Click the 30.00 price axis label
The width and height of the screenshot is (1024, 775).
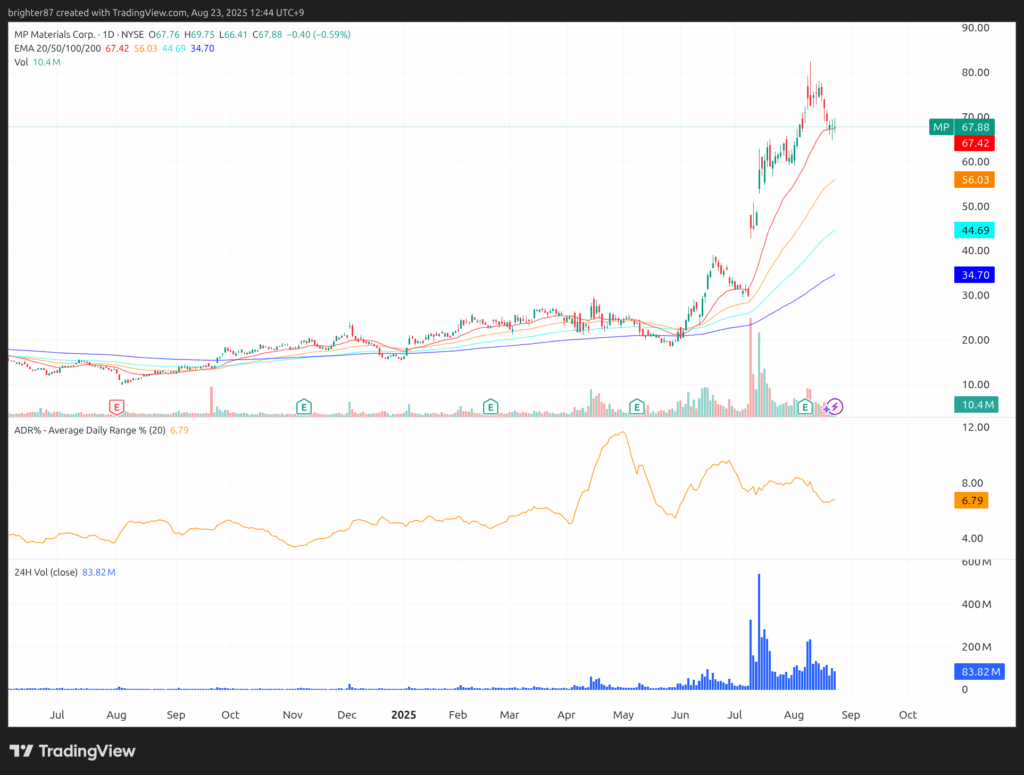click(975, 295)
